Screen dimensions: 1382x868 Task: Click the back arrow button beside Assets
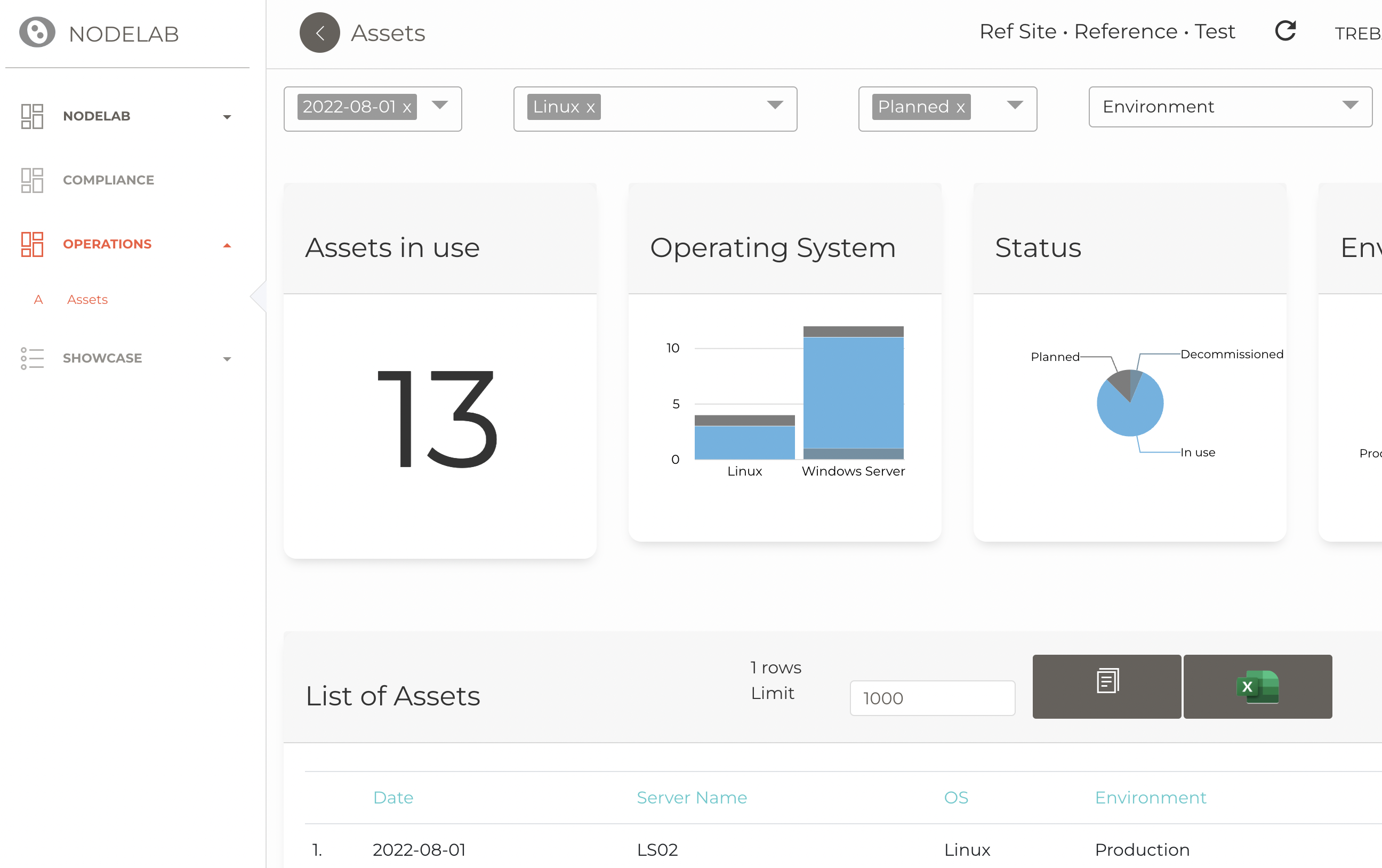click(319, 33)
